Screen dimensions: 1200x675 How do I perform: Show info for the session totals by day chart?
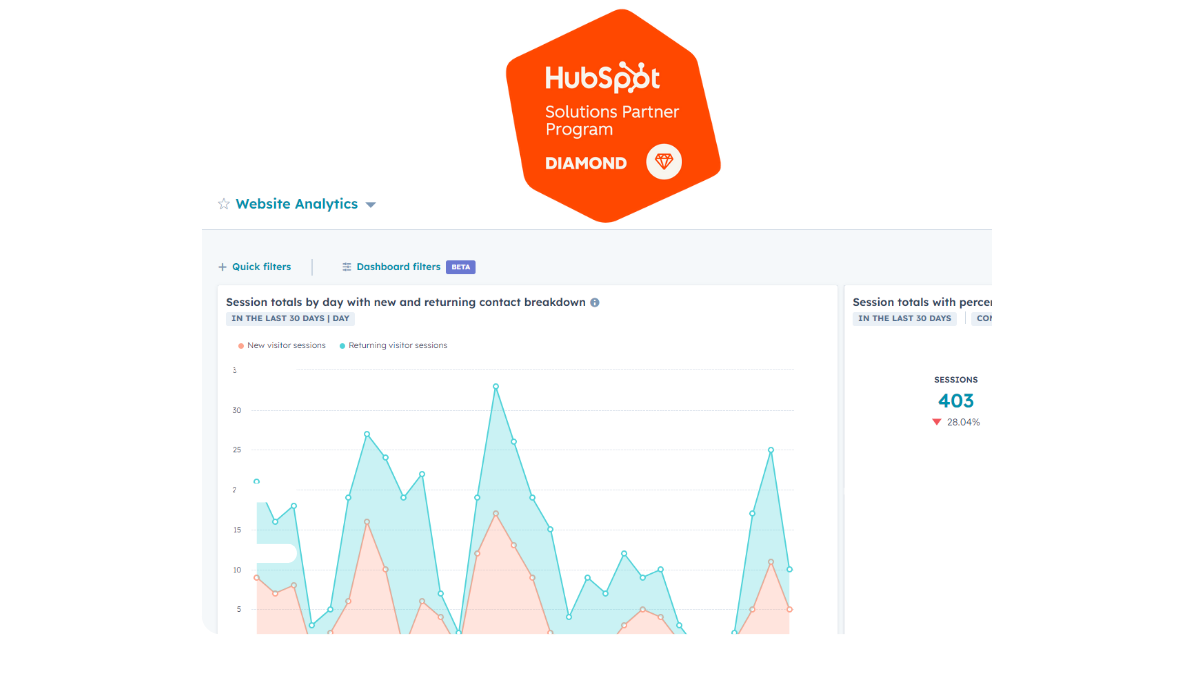click(x=595, y=302)
